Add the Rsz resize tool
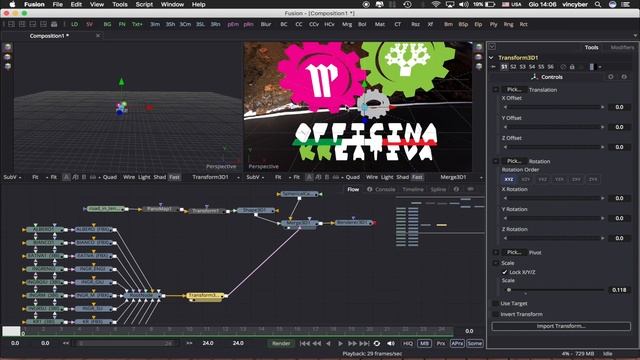 pos(416,24)
